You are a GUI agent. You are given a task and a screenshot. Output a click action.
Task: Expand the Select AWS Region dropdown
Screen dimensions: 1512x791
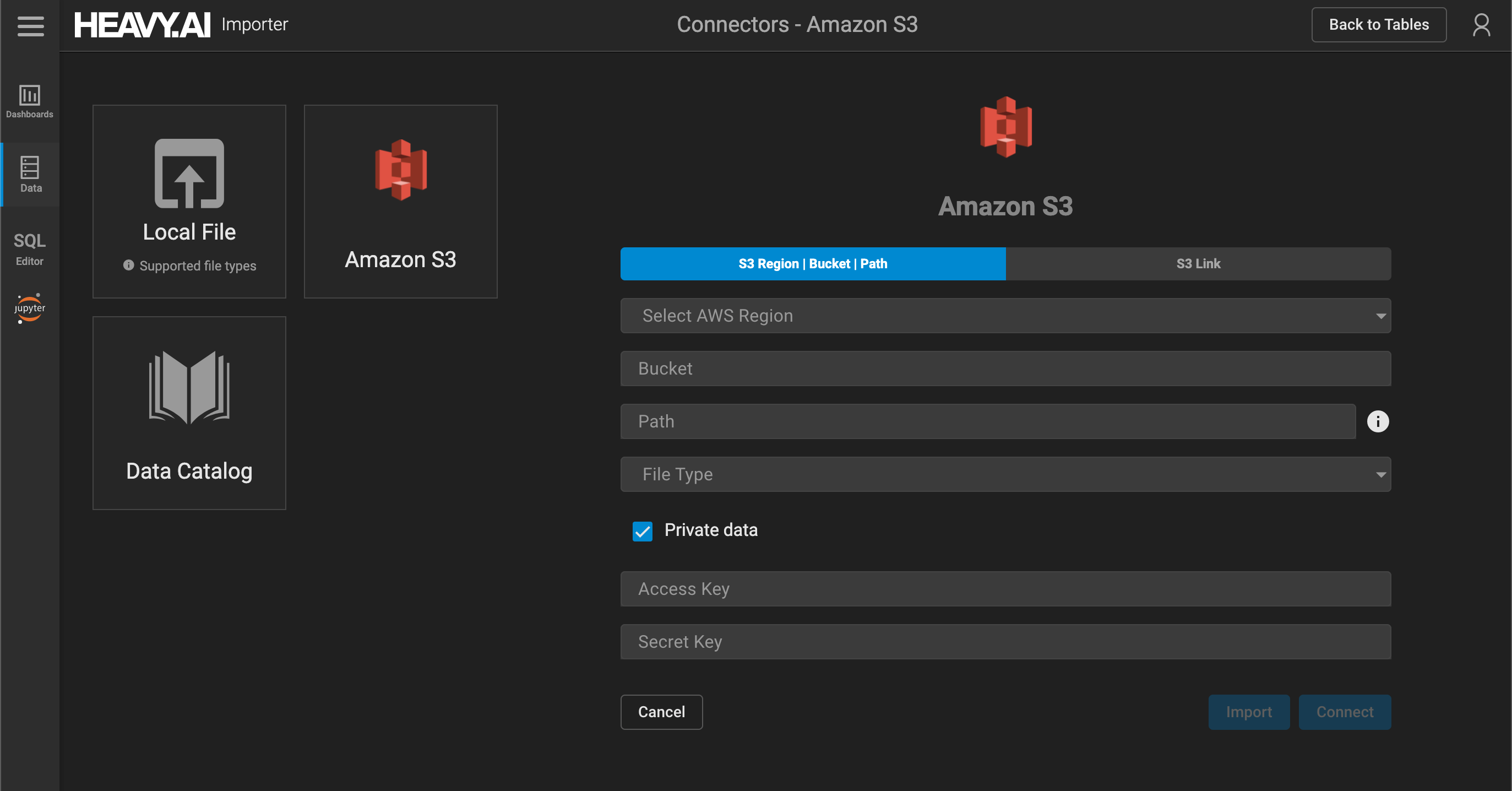tap(1005, 316)
